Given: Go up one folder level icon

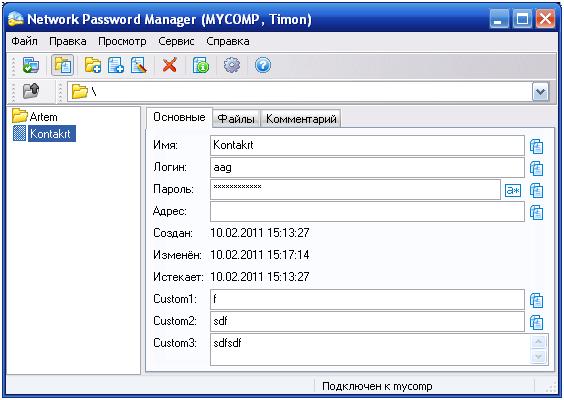Looking at the screenshot, I should click(x=31, y=91).
